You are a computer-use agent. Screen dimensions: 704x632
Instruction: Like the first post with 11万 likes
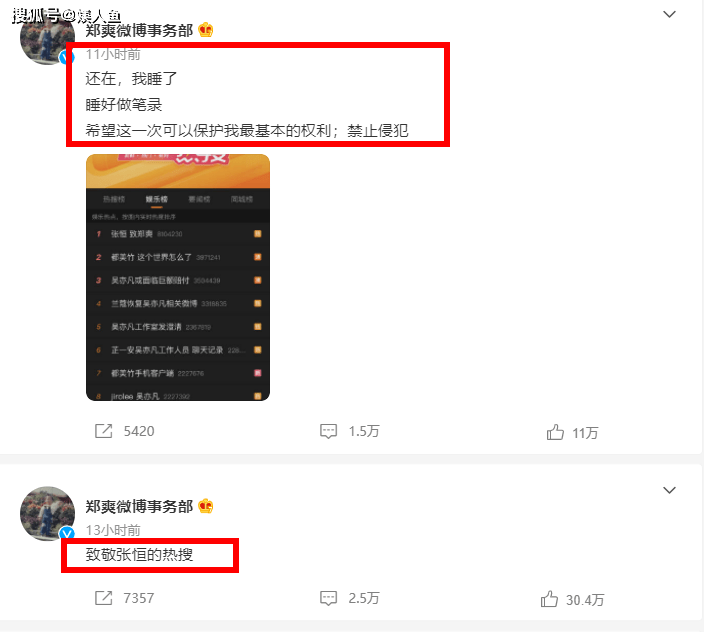555,432
